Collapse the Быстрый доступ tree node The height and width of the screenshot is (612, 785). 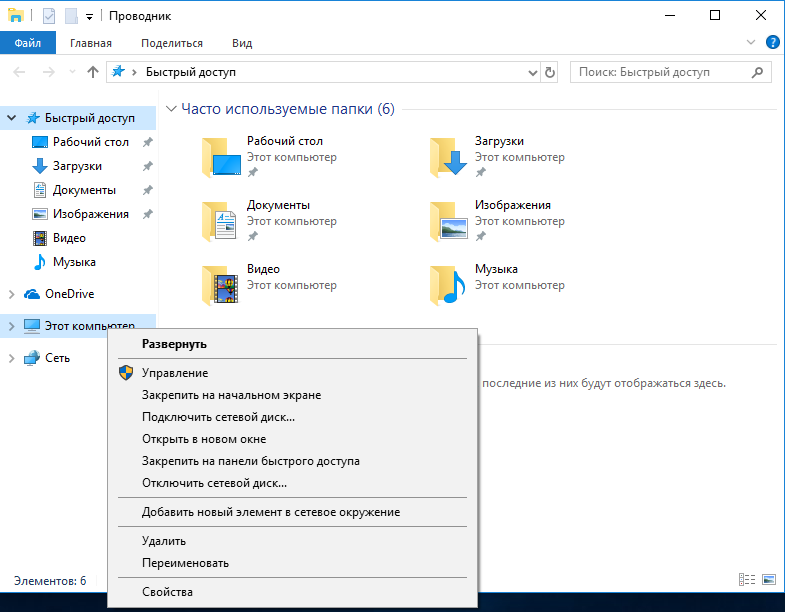tap(11, 118)
